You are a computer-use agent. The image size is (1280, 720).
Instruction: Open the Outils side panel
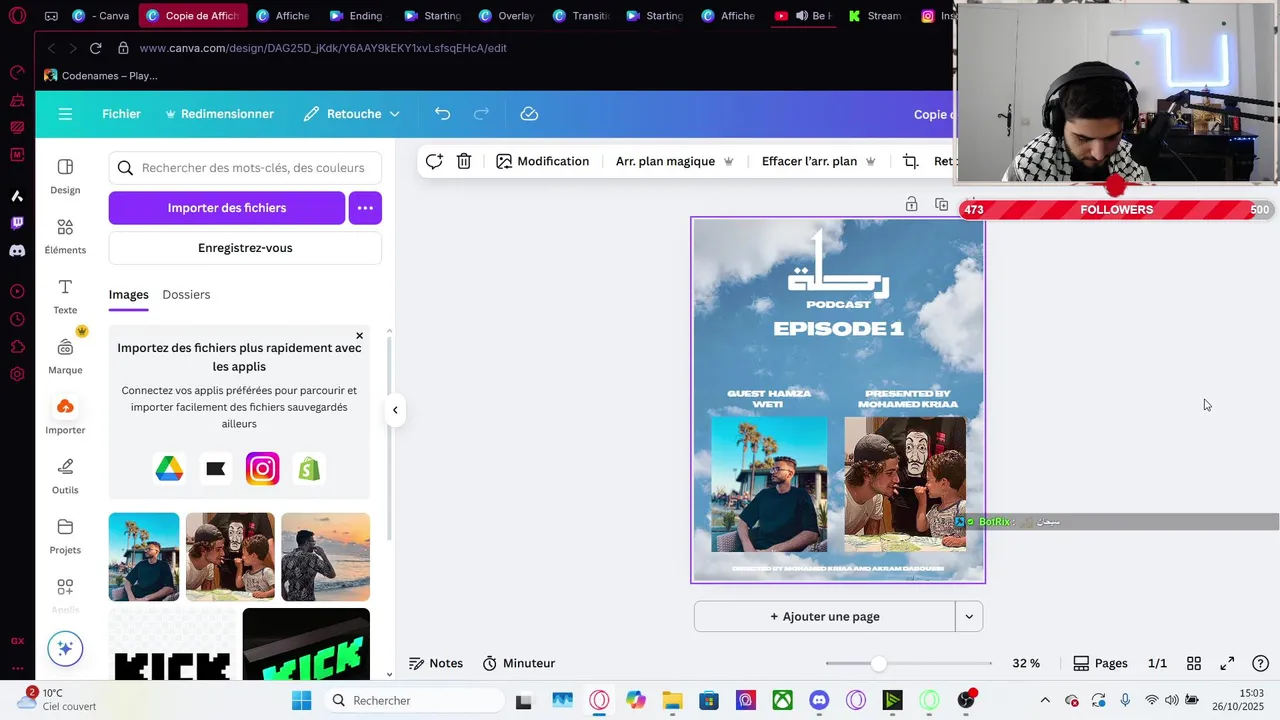pyautogui.click(x=65, y=476)
